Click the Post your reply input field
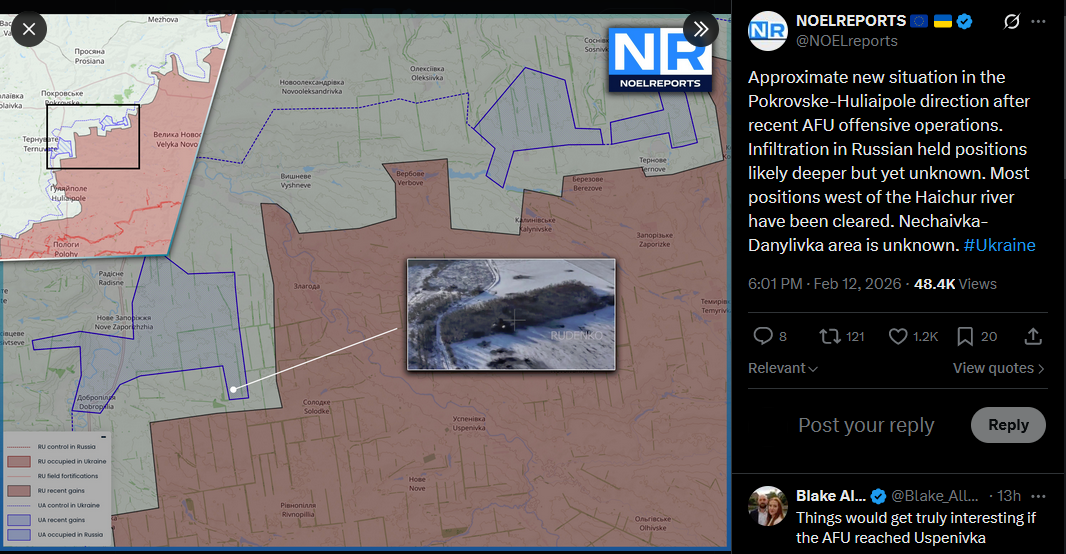The width and height of the screenshot is (1066, 554). coord(866,426)
